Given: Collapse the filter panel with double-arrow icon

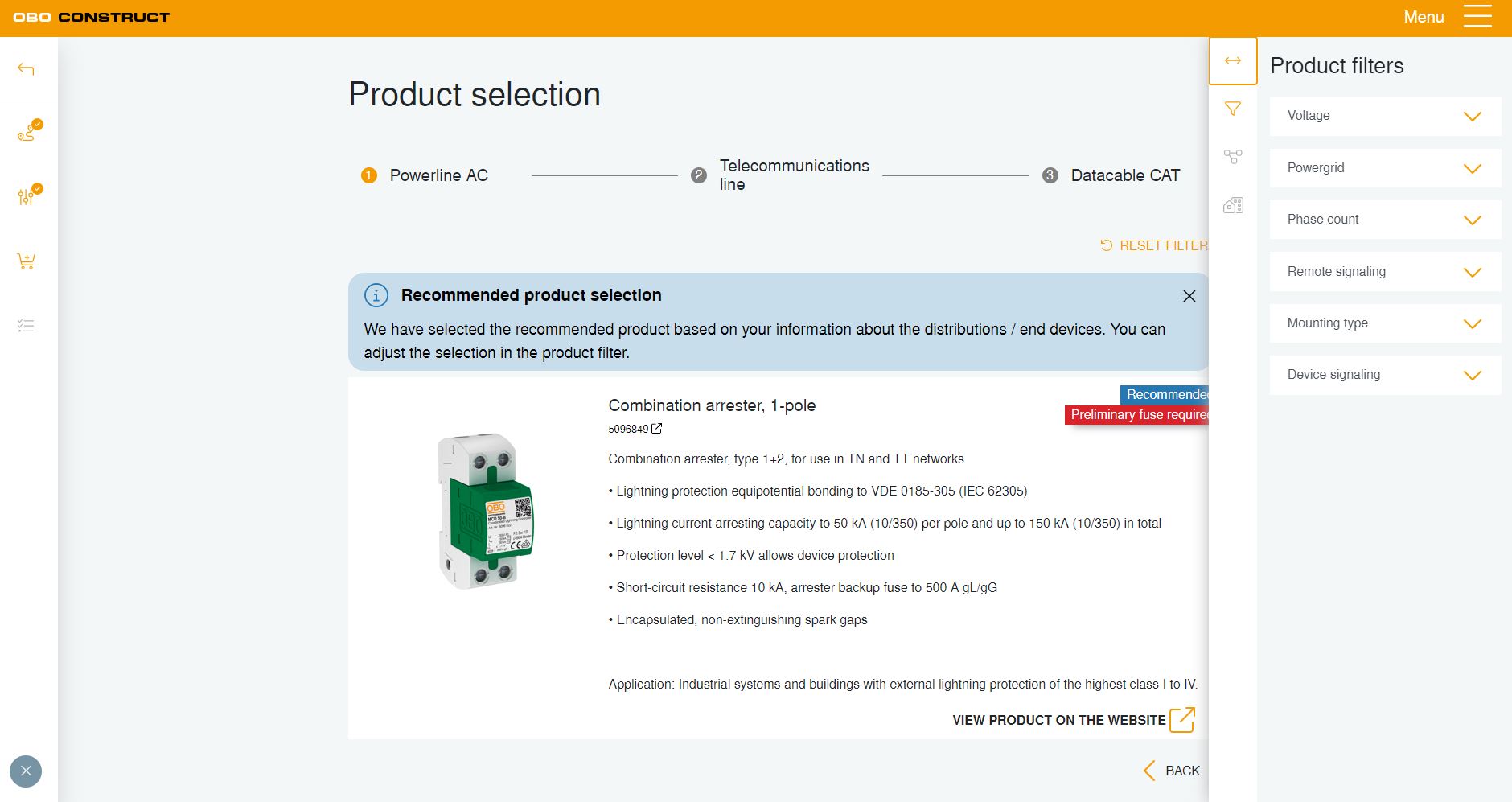Looking at the screenshot, I should (x=1232, y=61).
